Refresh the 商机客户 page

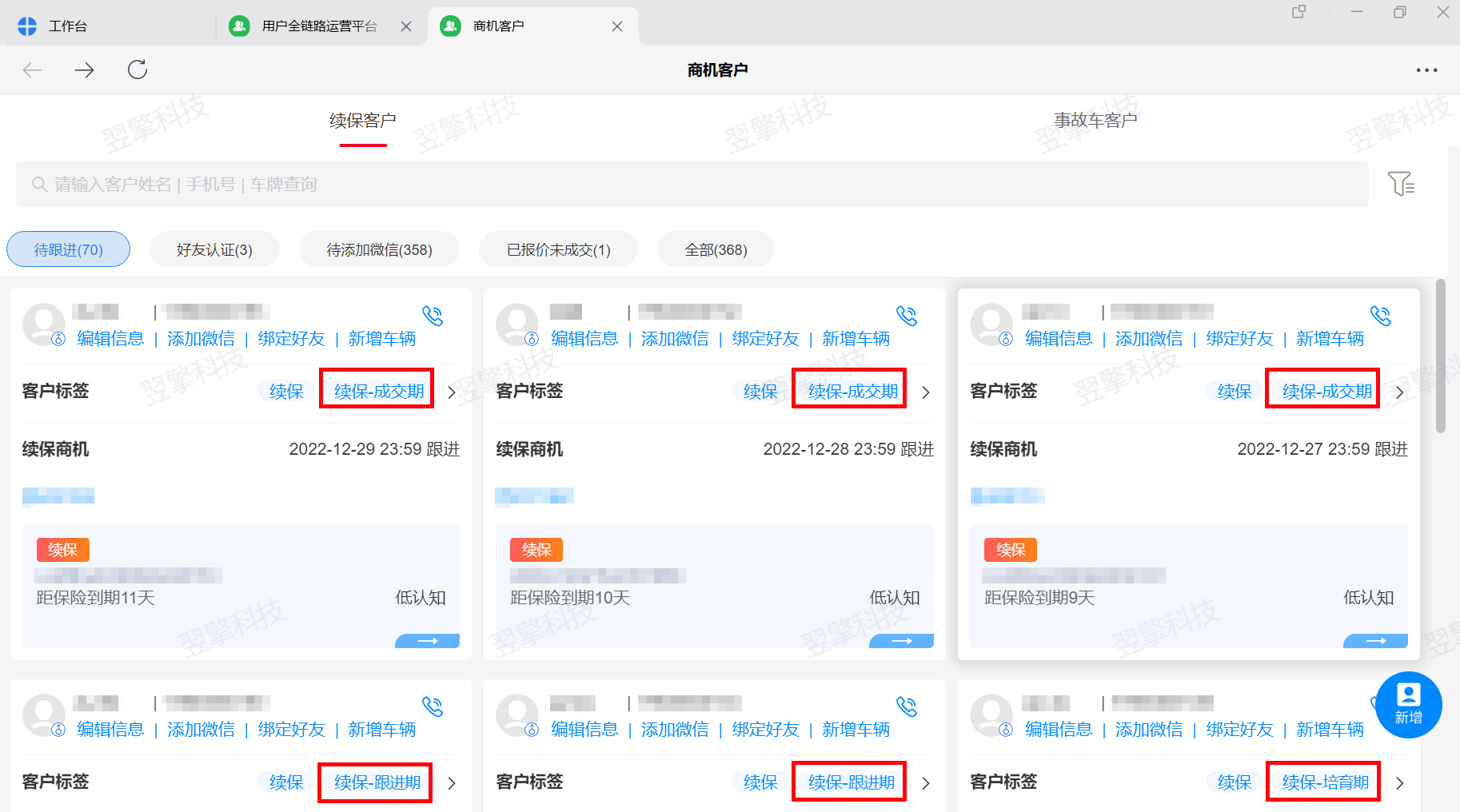[137, 70]
